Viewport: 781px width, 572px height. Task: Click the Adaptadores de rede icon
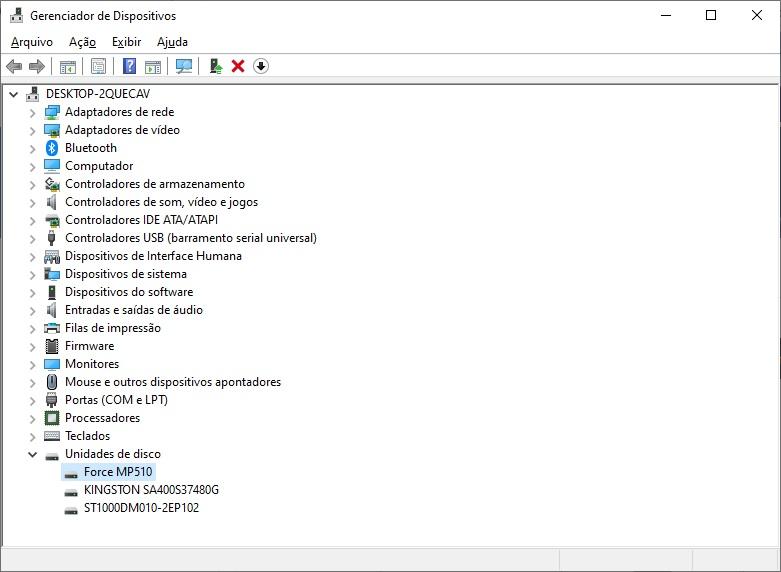pos(52,112)
